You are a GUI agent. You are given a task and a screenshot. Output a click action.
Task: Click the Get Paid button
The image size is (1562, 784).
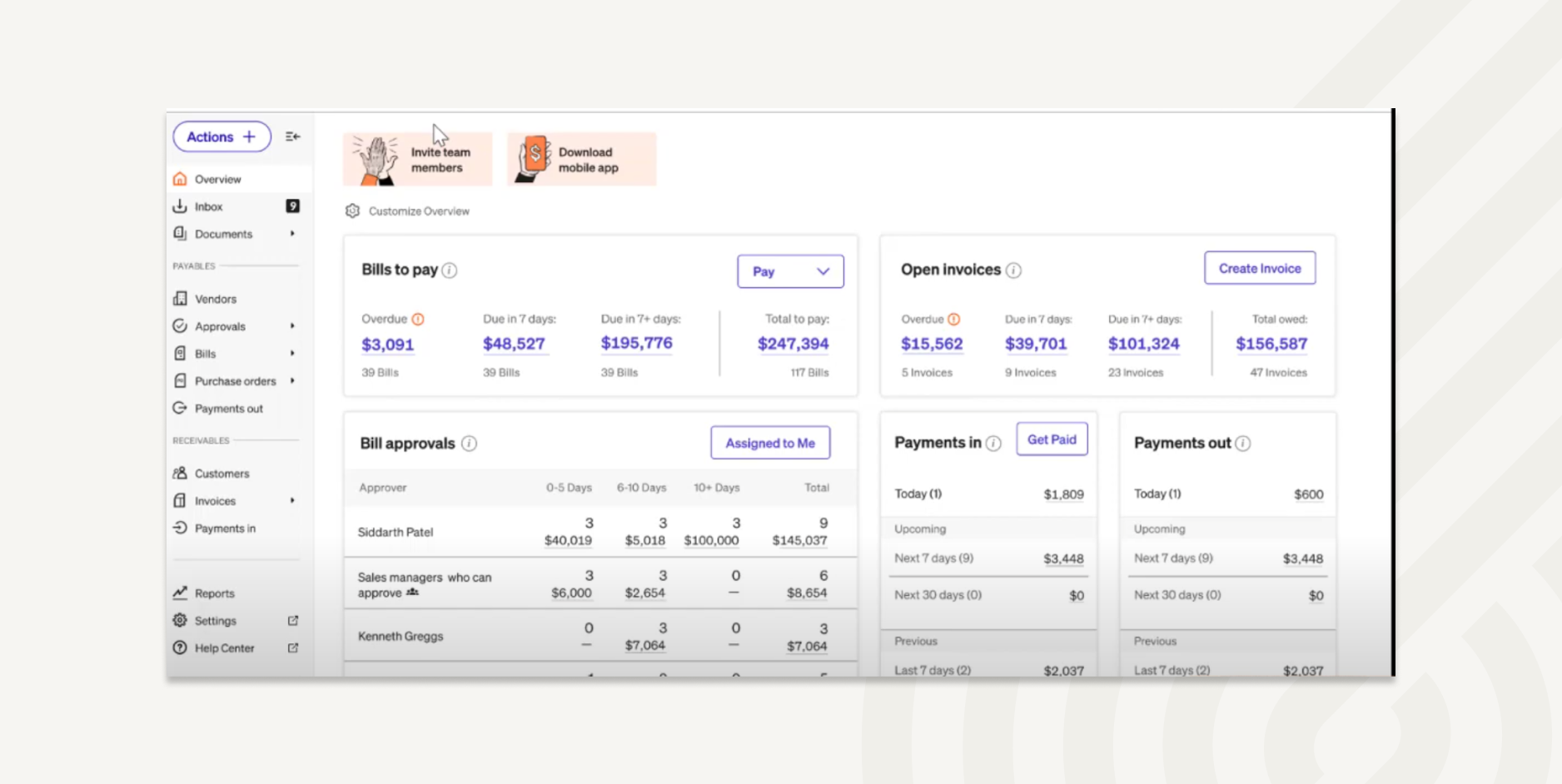tap(1052, 439)
